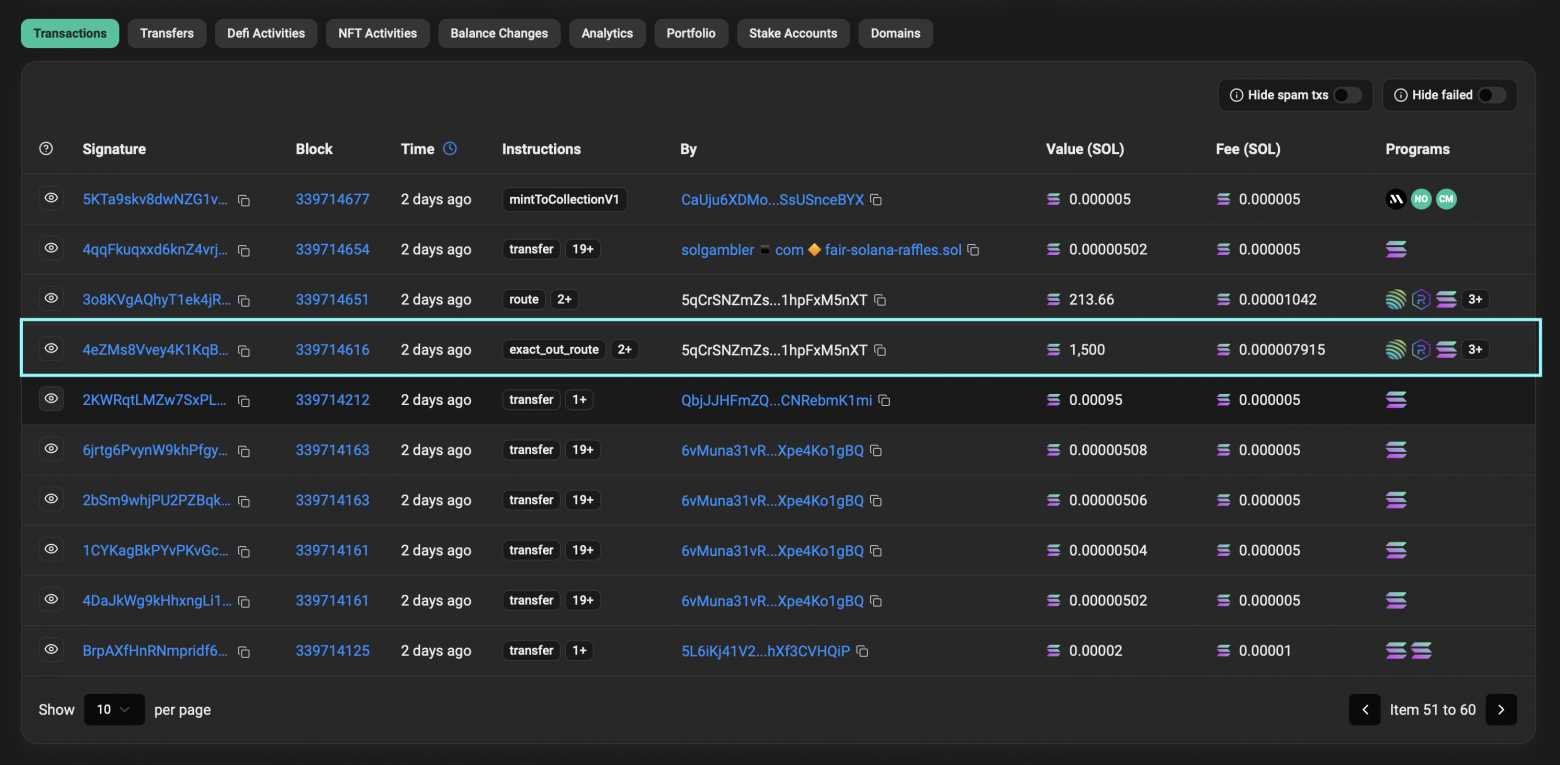
Task: Enable the Hide failed switch
Action: (x=1491, y=95)
